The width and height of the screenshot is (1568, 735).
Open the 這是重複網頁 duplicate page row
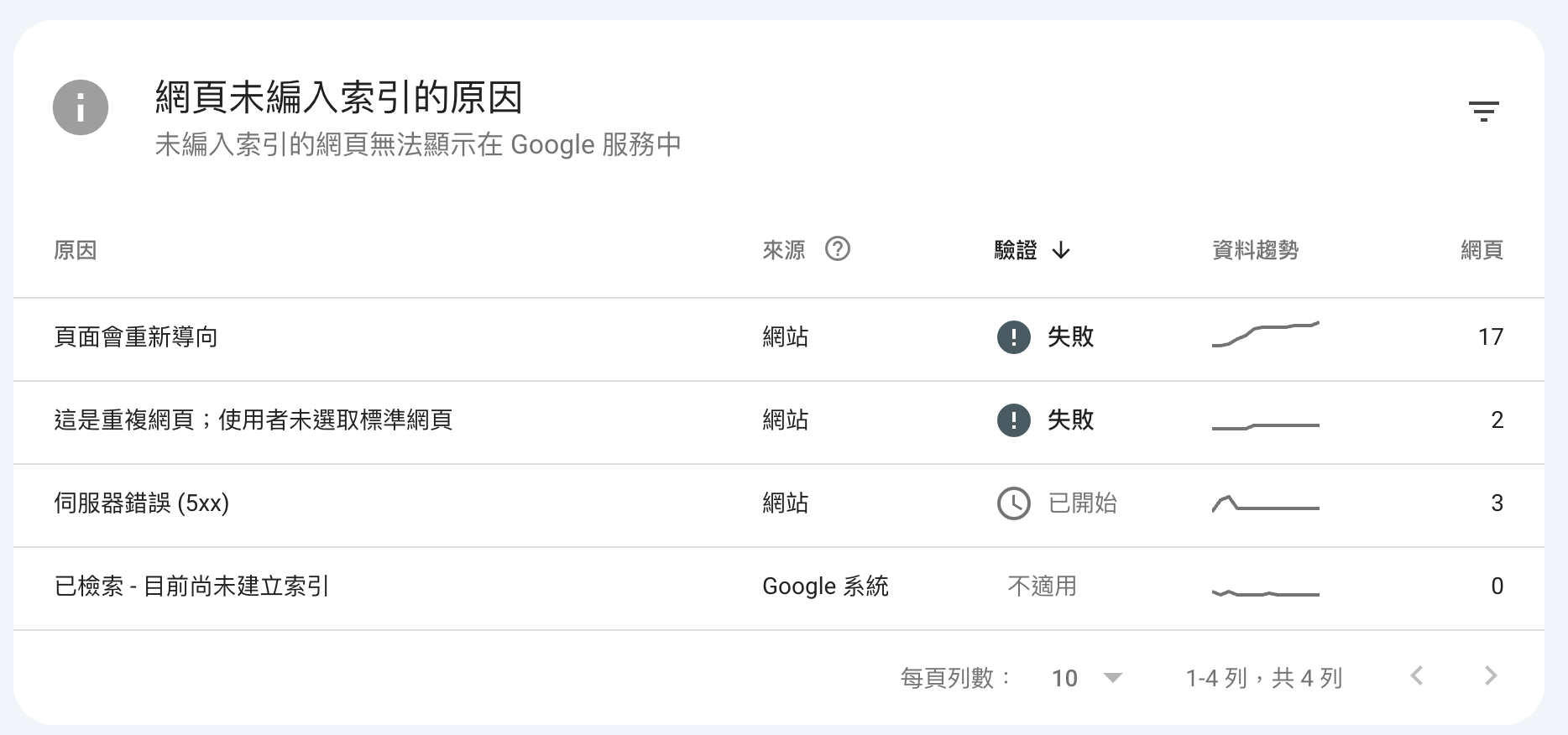pos(253,420)
